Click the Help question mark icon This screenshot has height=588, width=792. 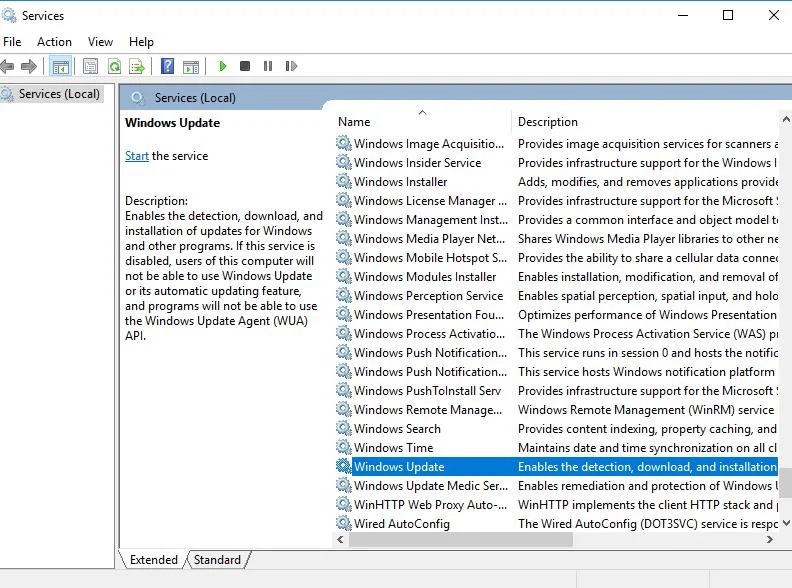point(166,67)
